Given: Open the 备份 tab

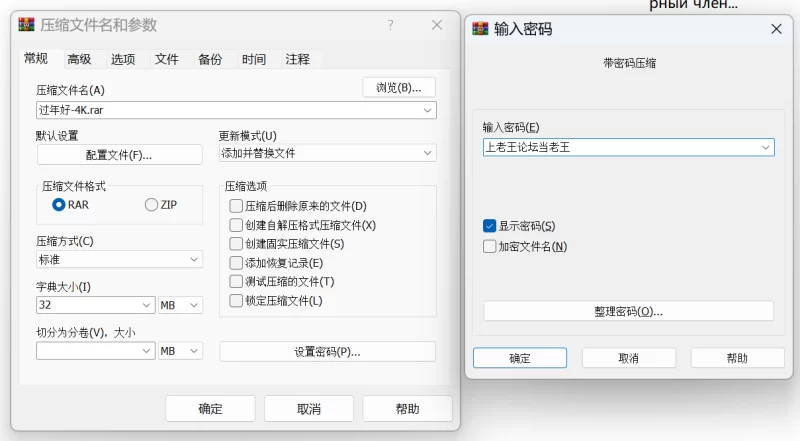Looking at the screenshot, I should click(x=210, y=59).
